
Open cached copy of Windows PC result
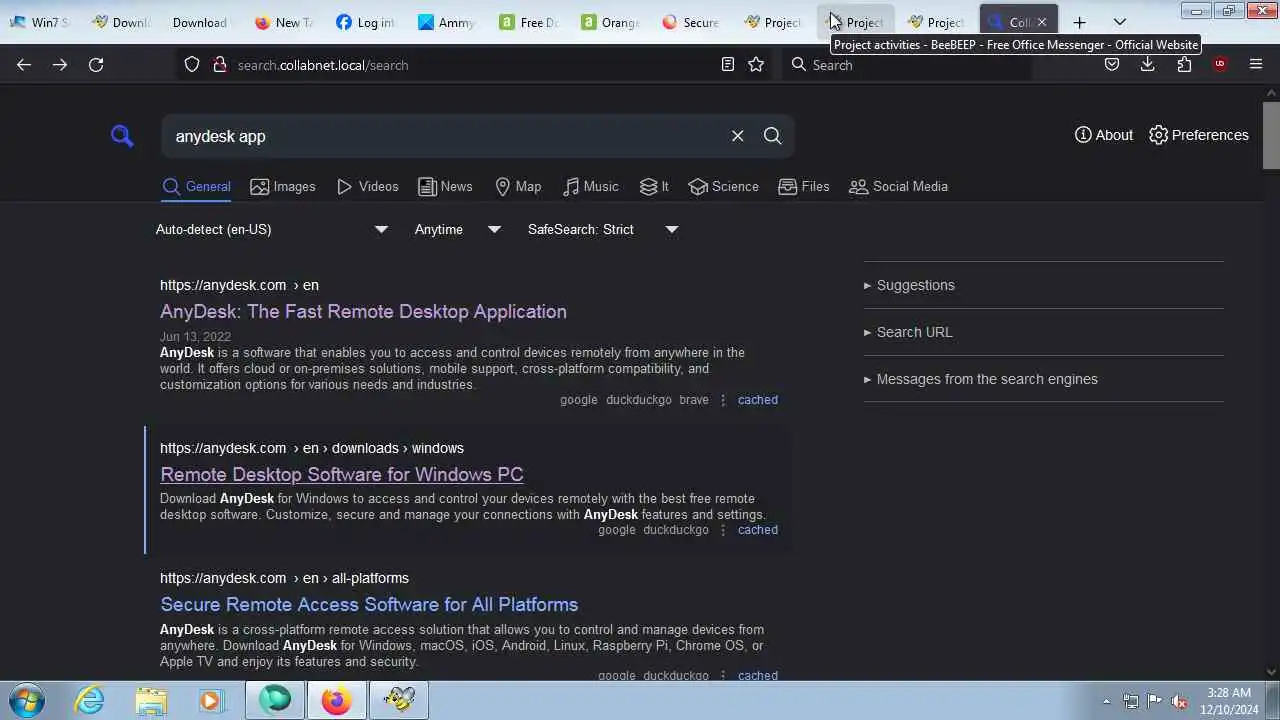pos(757,530)
